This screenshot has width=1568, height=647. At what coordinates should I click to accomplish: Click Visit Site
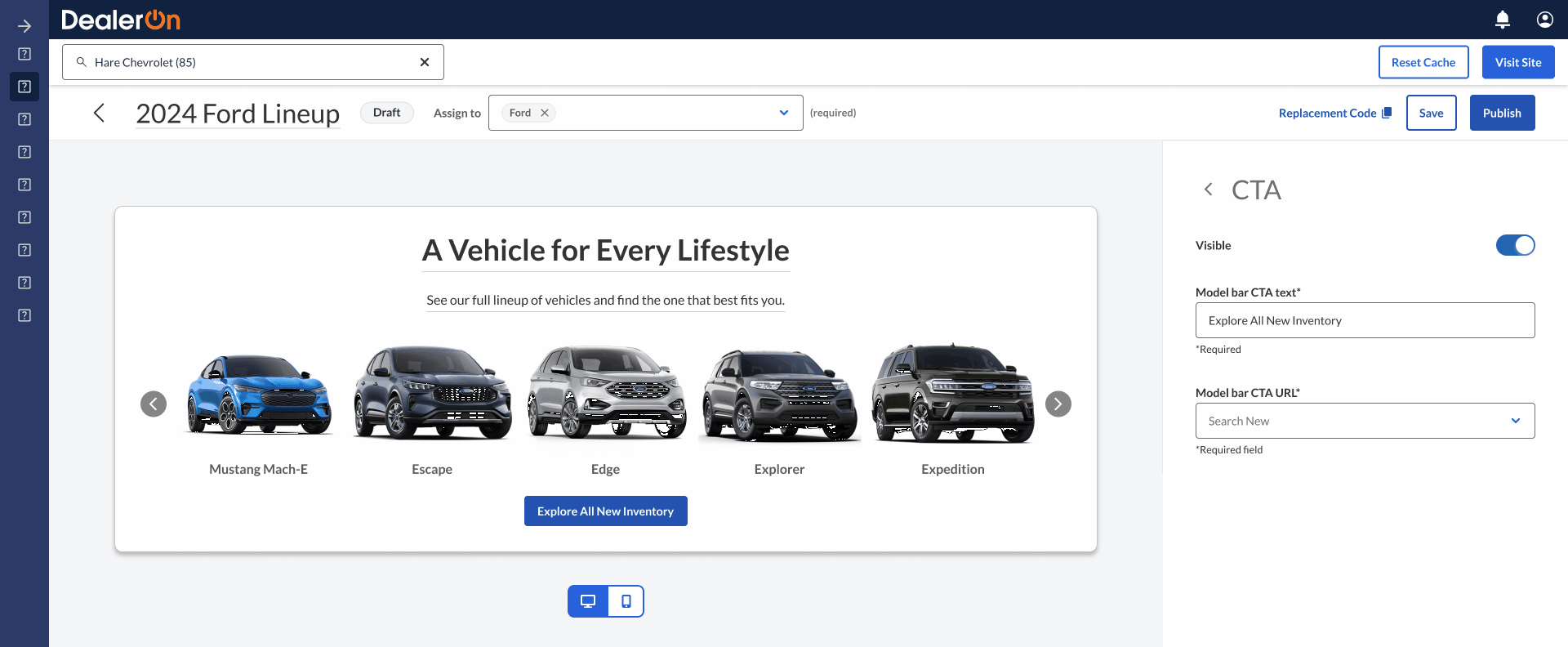(x=1518, y=62)
